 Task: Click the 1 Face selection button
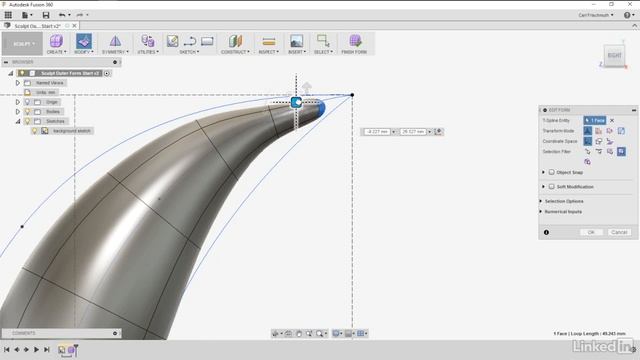(595, 120)
